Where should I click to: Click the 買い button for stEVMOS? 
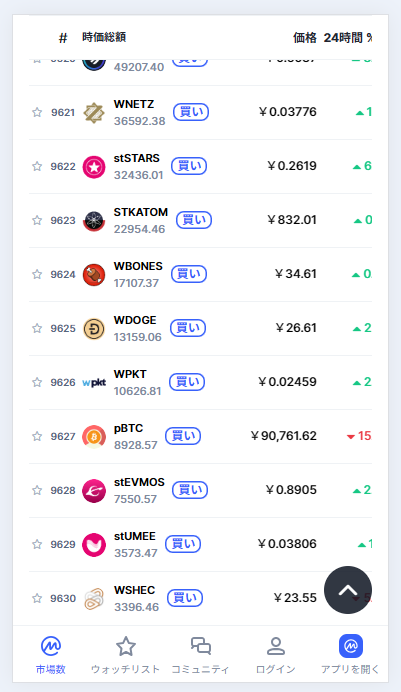[x=190, y=490]
